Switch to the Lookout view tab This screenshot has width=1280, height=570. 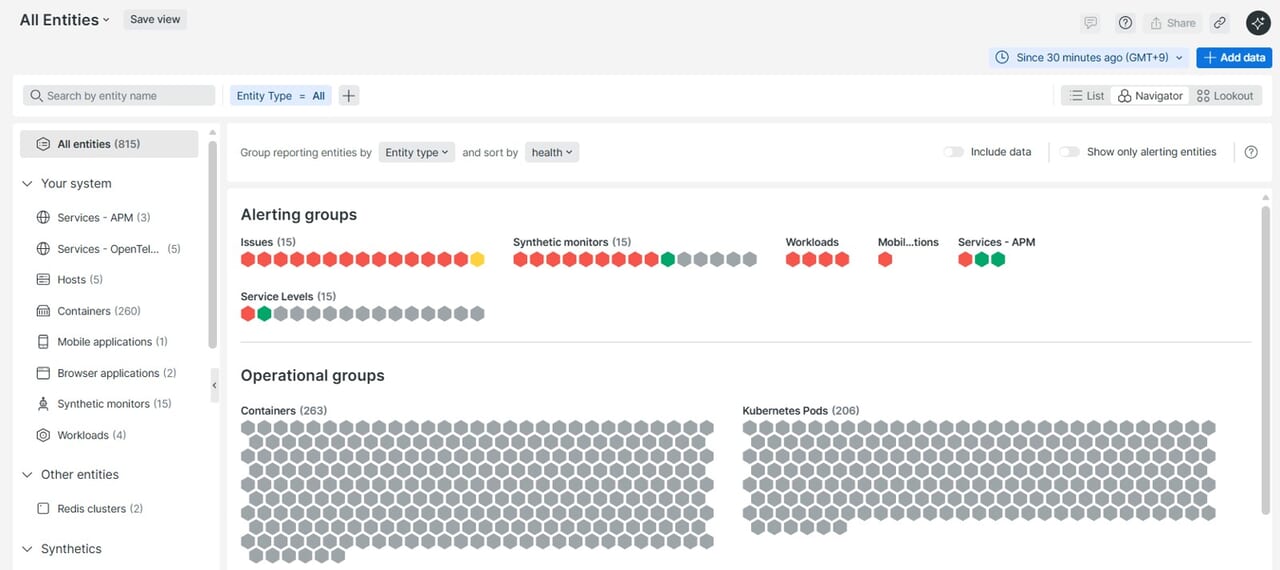click(1225, 96)
